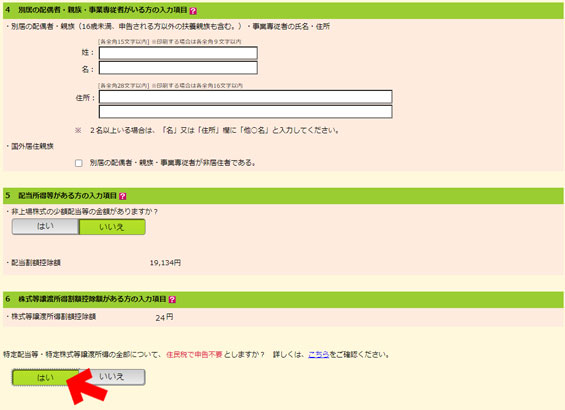This screenshot has width=565, height=410.
Task: Focus the 名 given name input field
Action: 178,68
